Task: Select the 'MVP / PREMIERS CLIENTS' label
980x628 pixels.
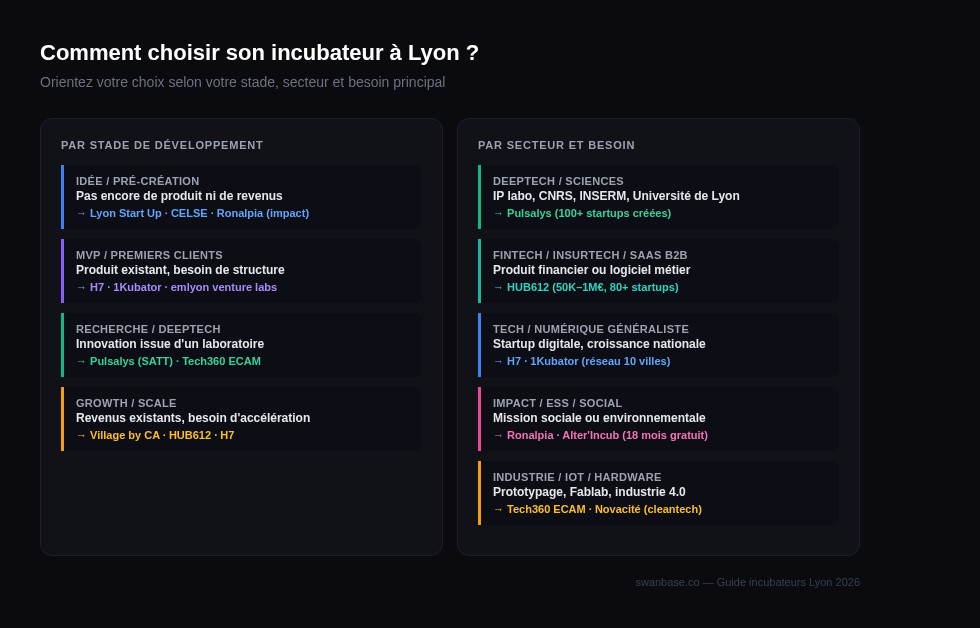Action: tap(149, 255)
